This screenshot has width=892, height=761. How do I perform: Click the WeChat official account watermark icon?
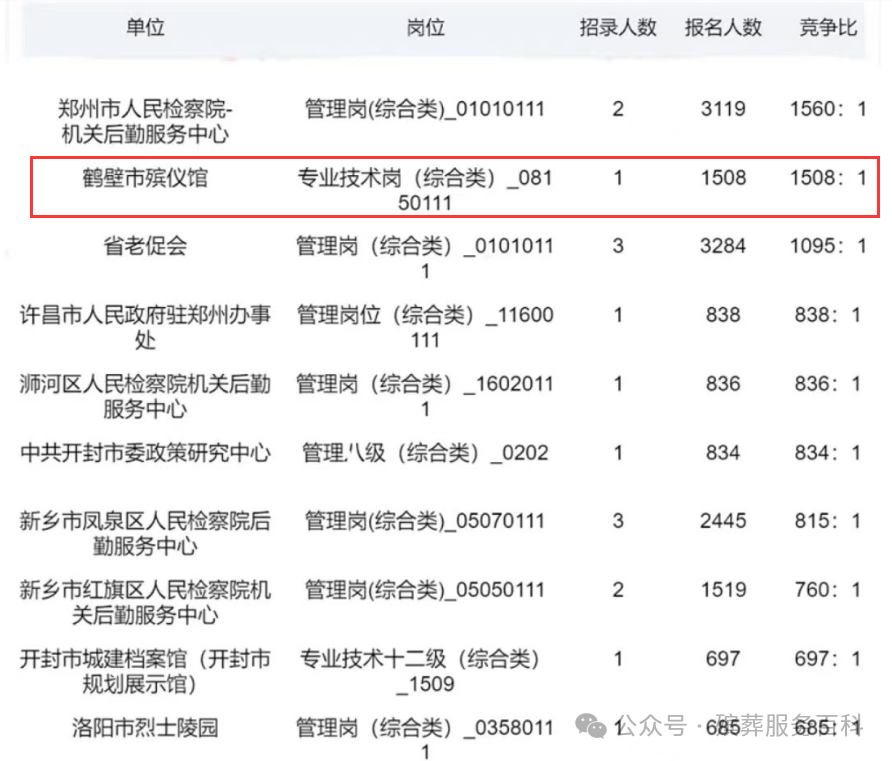point(596,726)
